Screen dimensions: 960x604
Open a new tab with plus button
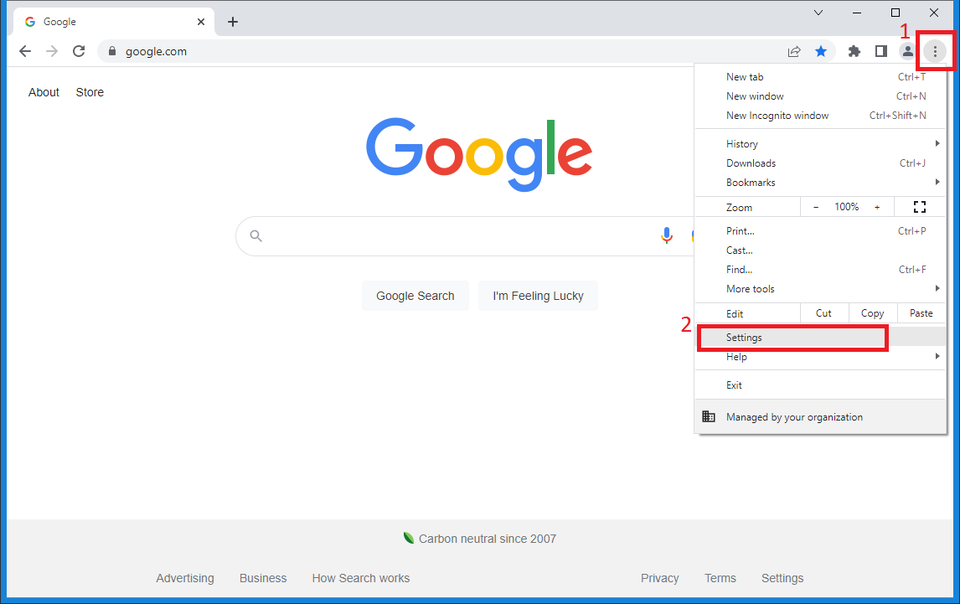click(x=233, y=22)
